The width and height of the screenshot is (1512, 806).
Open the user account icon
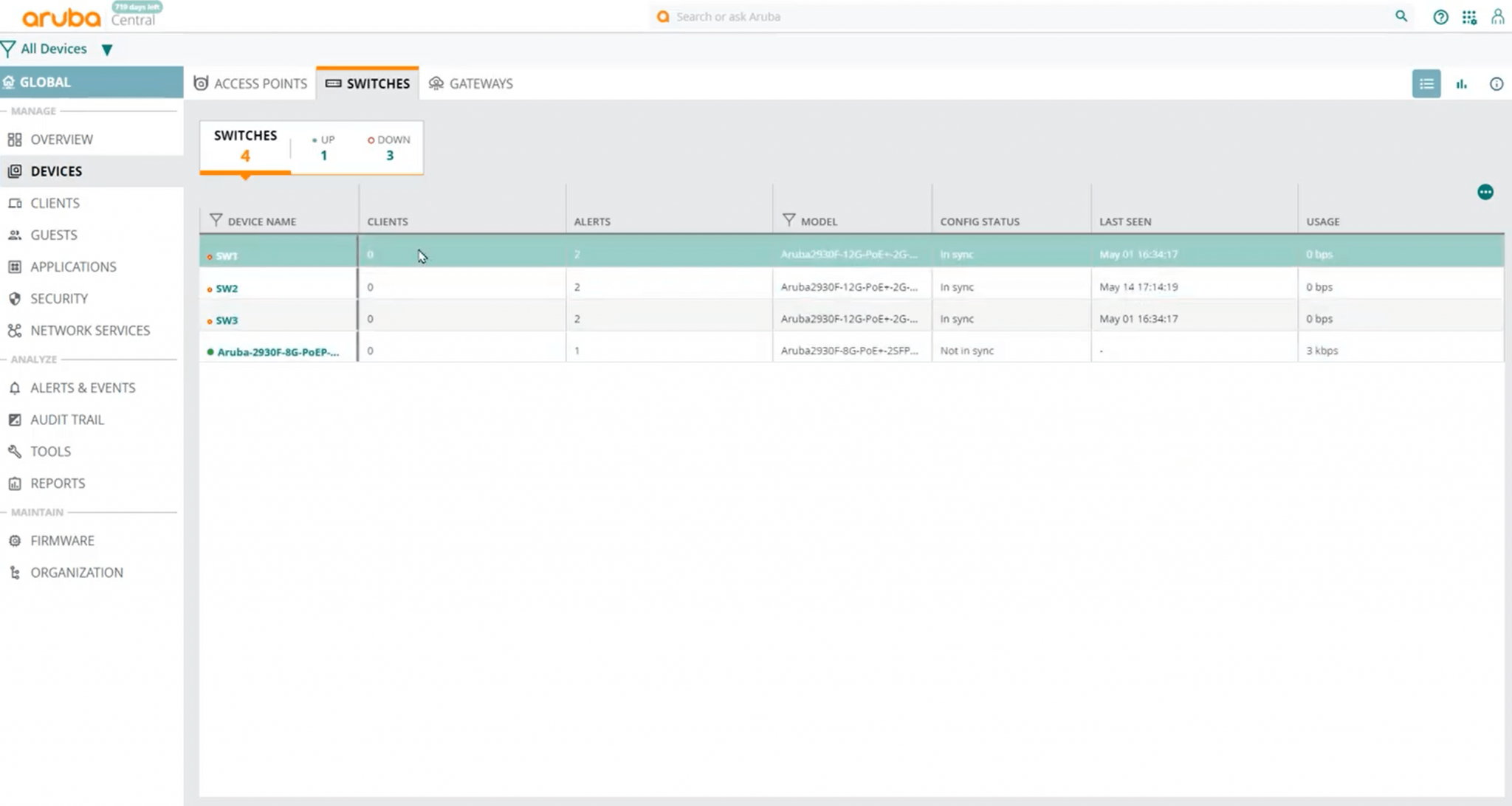(x=1497, y=17)
